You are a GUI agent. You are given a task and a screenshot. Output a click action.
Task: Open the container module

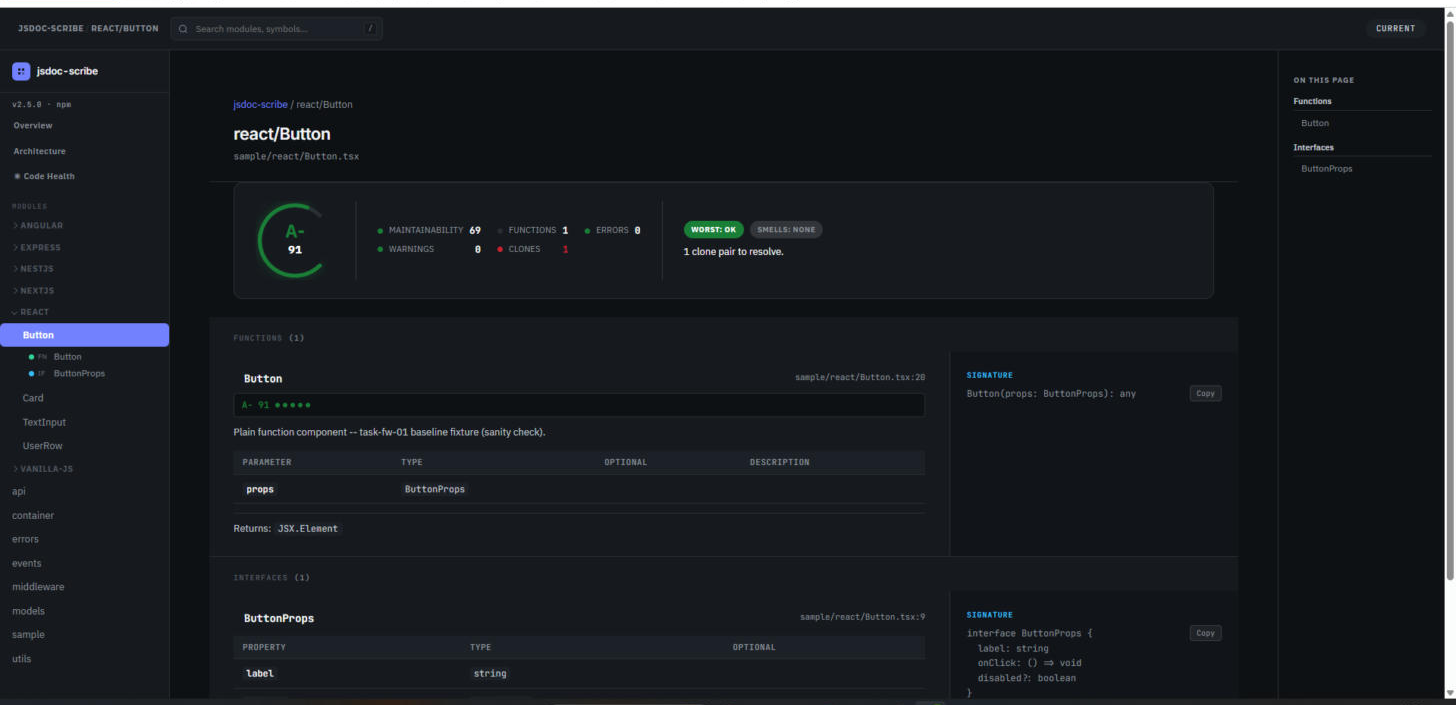tap(33, 516)
